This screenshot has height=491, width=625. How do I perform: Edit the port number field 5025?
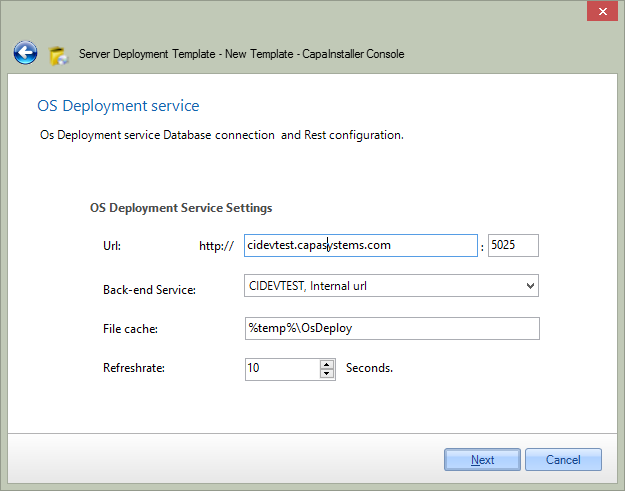point(513,246)
